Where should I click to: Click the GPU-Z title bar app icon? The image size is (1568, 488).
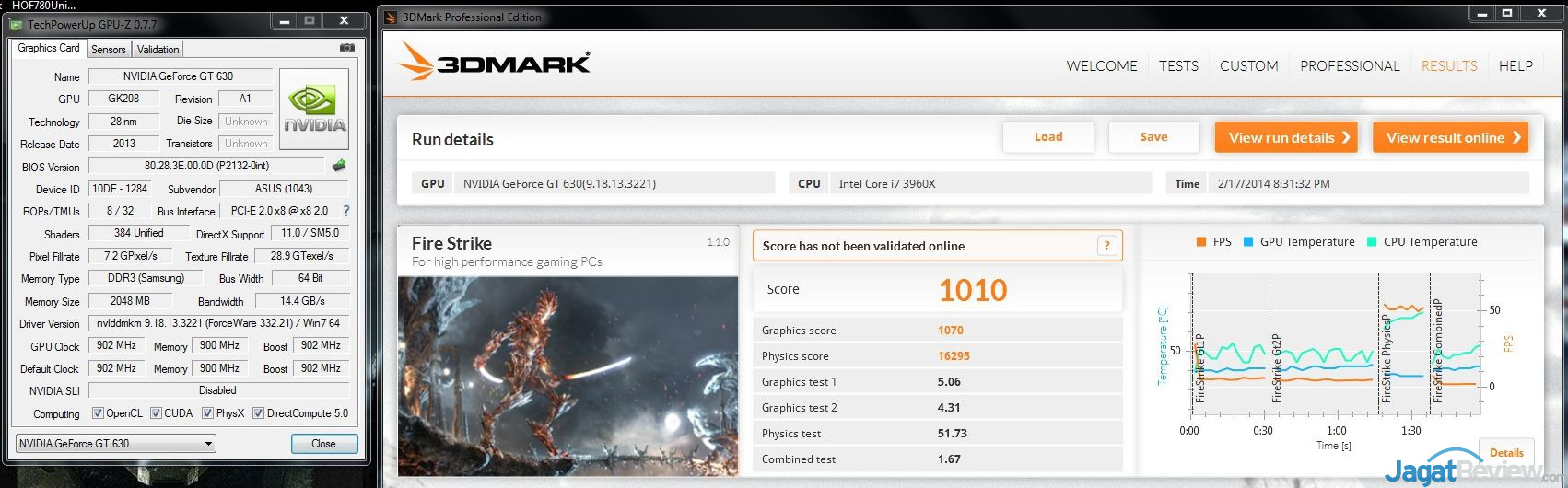pyautogui.click(x=17, y=24)
